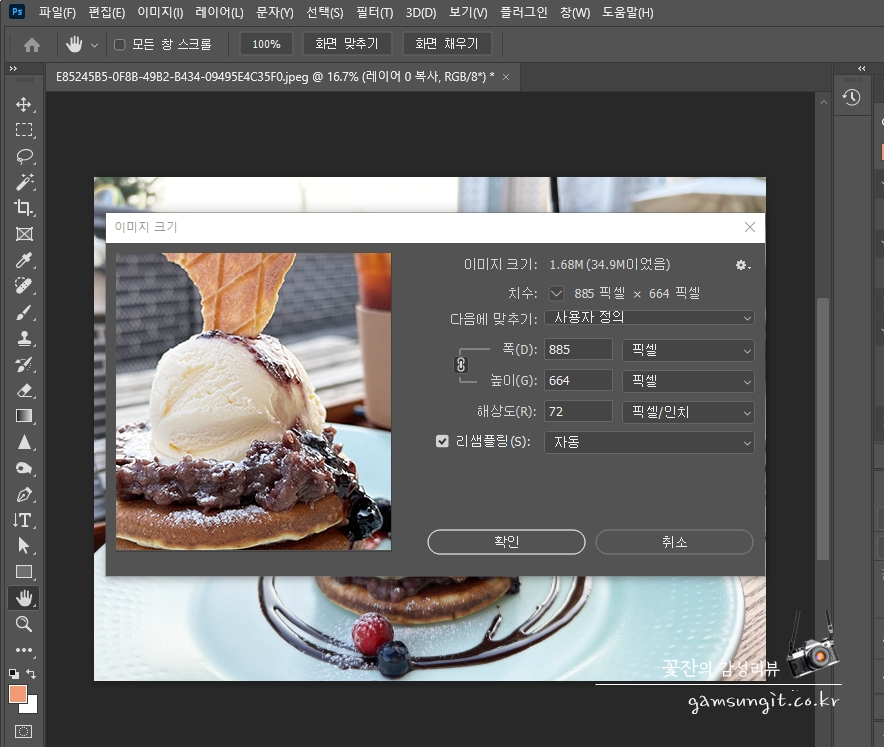This screenshot has height=747, width=884.
Task: Select the Eraser tool
Action: click(x=24, y=390)
